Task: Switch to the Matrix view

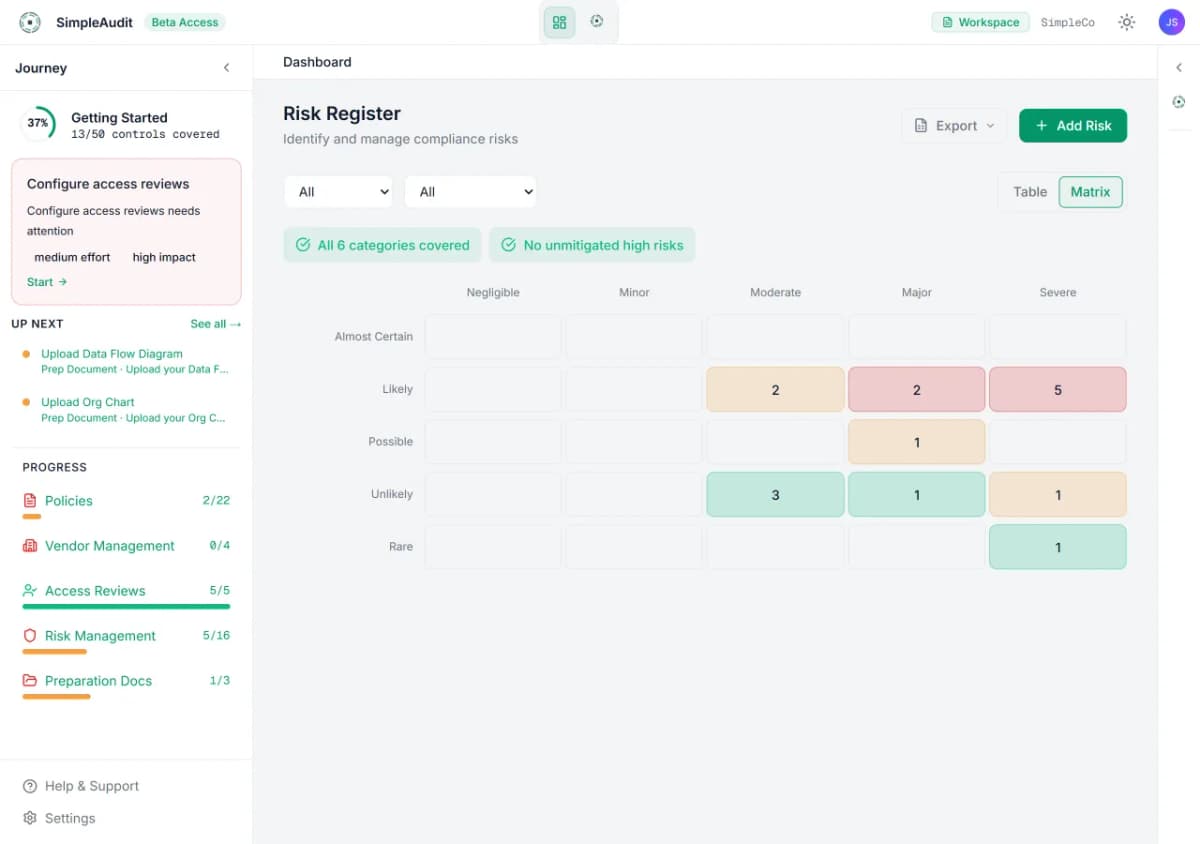Action: click(x=1090, y=191)
